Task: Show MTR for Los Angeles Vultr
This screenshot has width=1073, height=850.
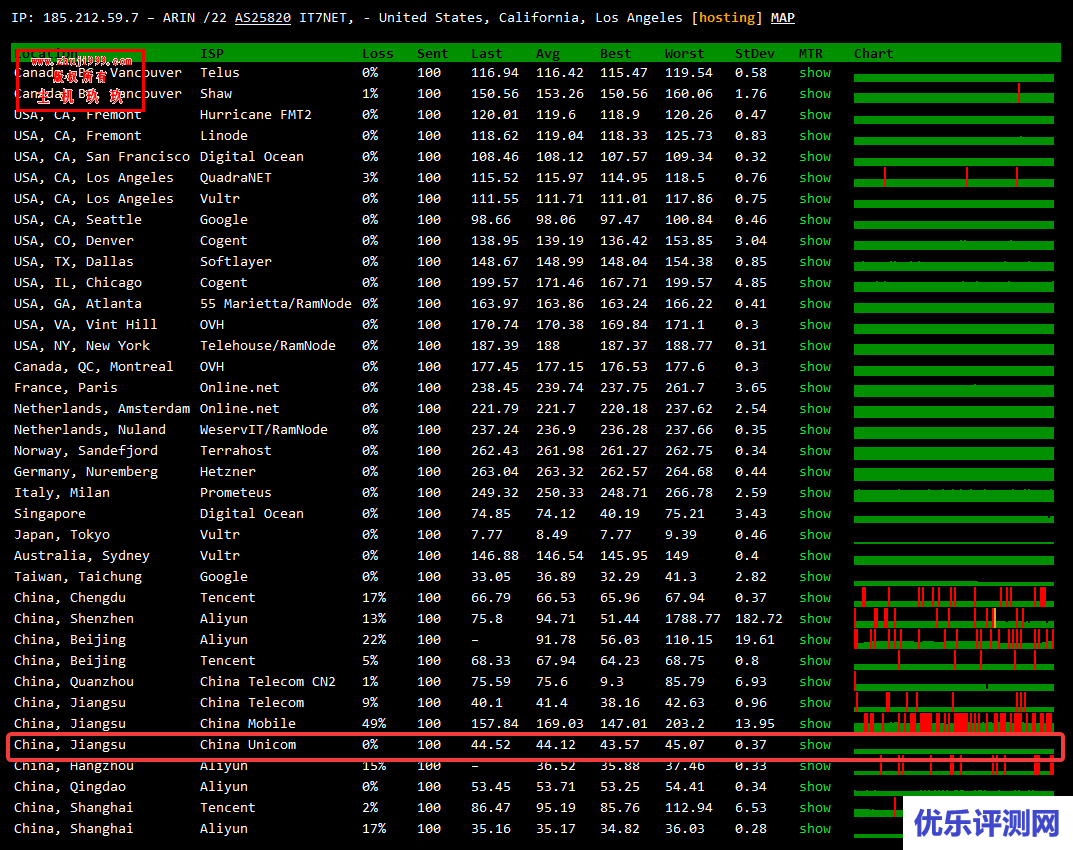Action: coord(815,198)
